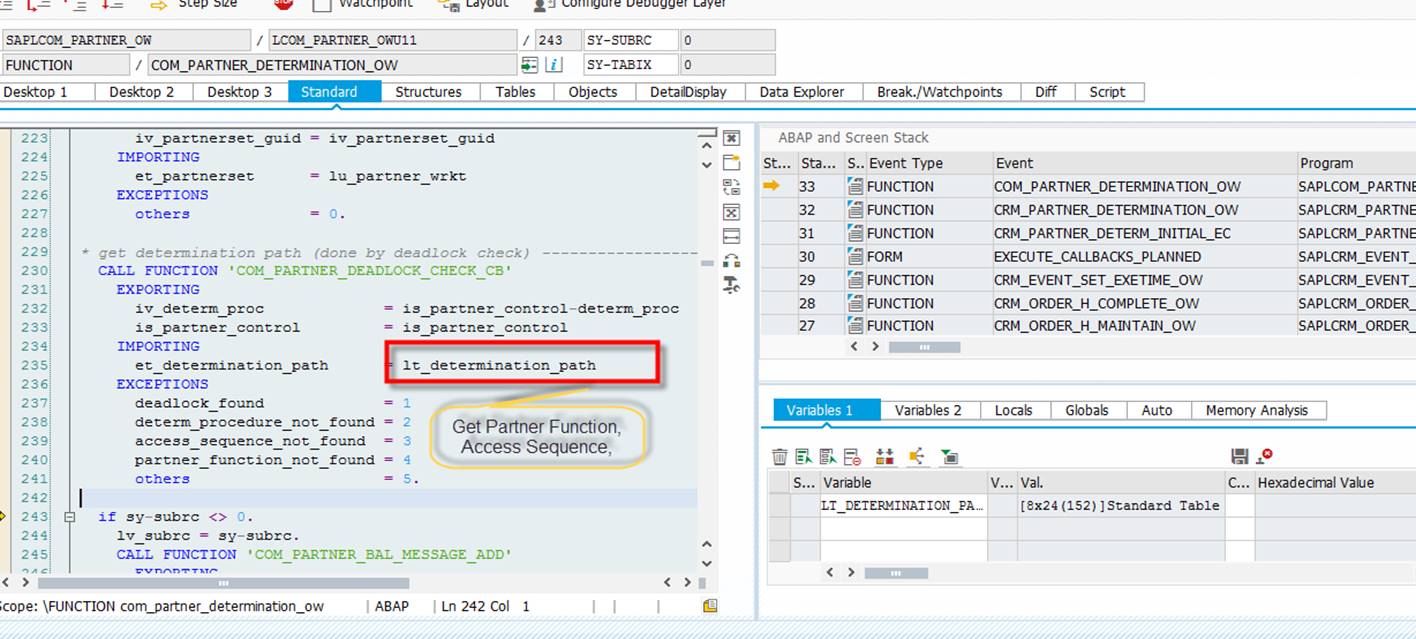Click the yellow tree branch icon in variables toolbar
Viewport: 1416px width, 639px height.
point(917,457)
